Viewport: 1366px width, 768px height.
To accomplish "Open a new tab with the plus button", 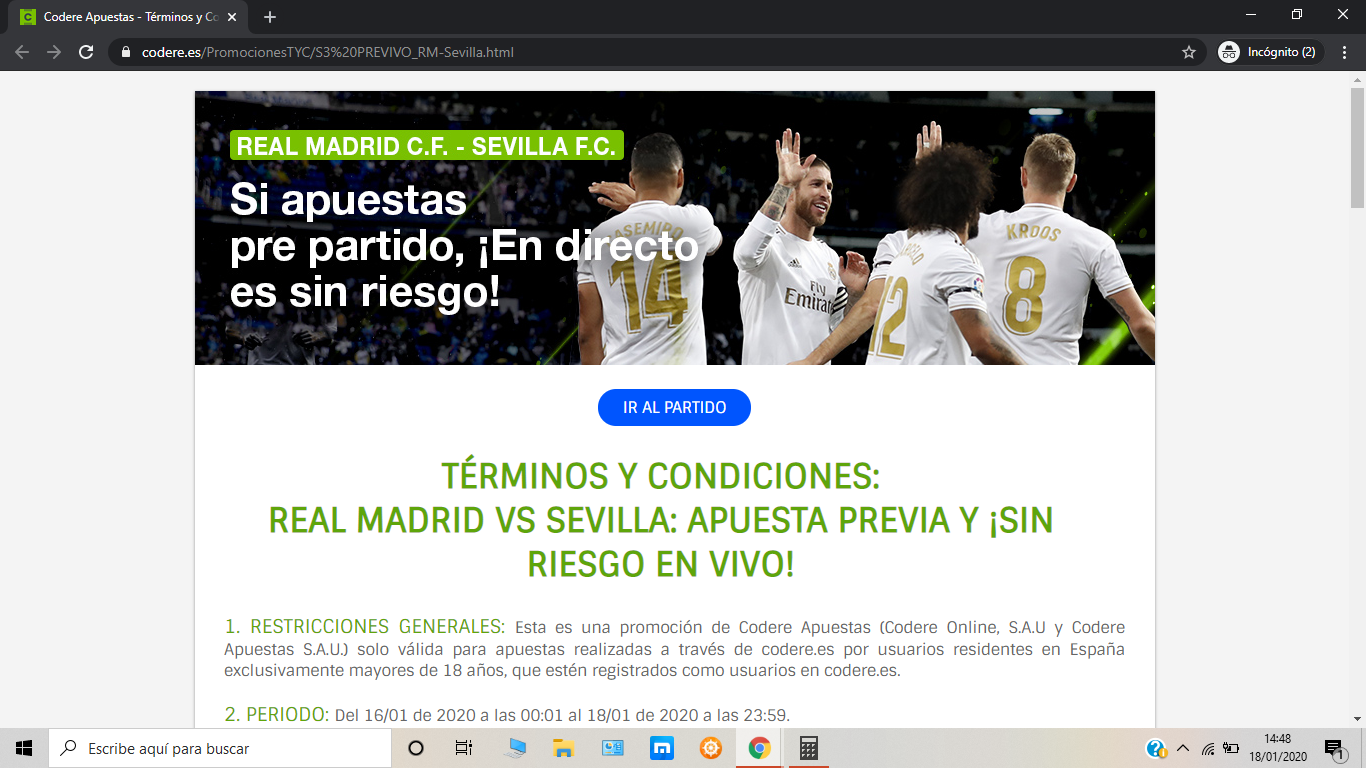I will pyautogui.click(x=270, y=17).
